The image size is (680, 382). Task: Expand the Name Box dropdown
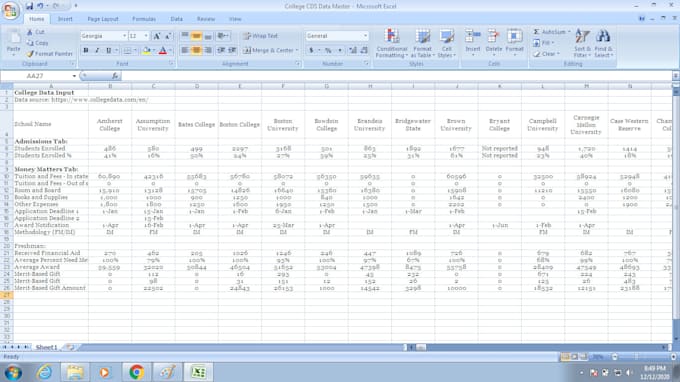click(74, 76)
